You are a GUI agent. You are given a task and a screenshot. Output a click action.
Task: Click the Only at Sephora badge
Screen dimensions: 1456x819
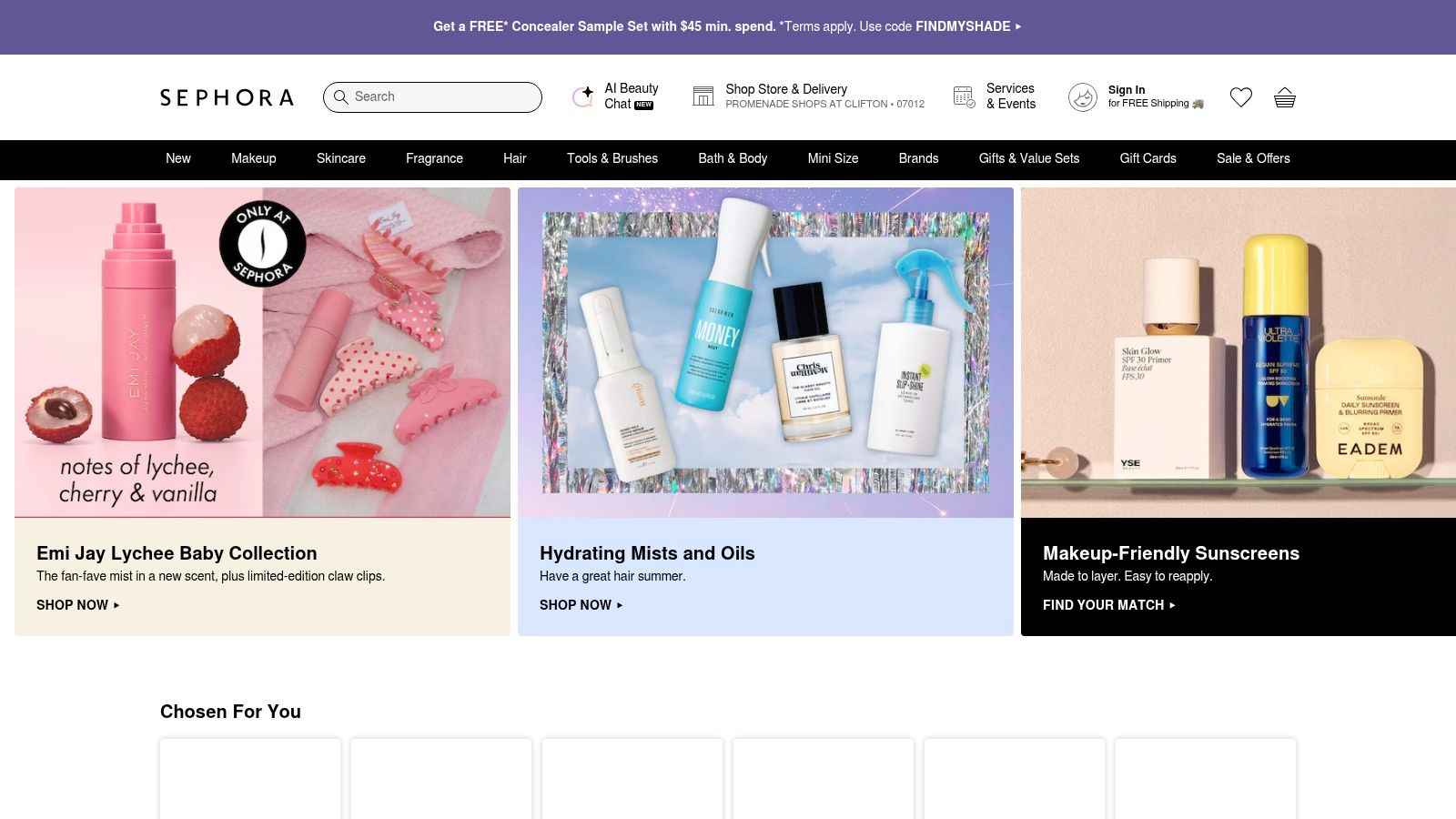263,244
